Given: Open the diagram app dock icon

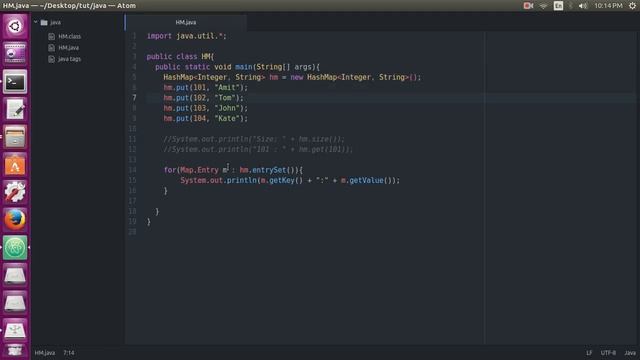Looking at the screenshot, I should pos(15,330).
